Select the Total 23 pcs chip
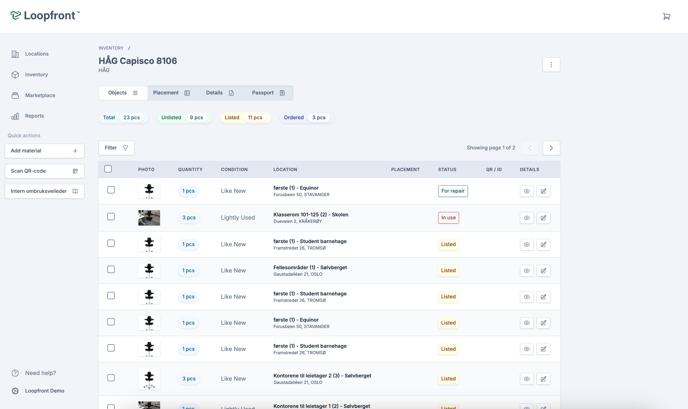The width and height of the screenshot is (688, 409). pyautogui.click(x=122, y=118)
